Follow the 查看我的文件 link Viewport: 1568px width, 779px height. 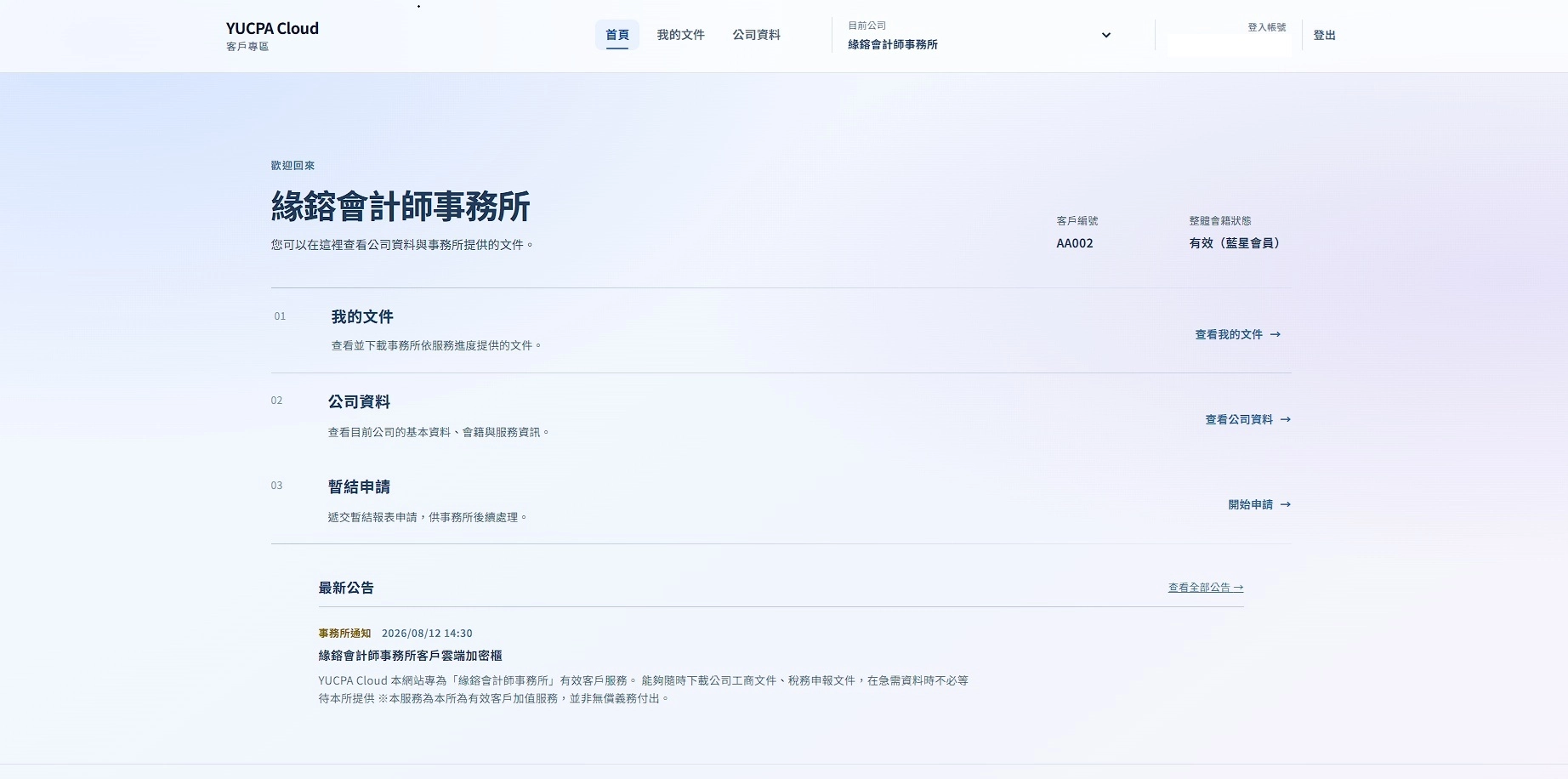pyautogui.click(x=1237, y=335)
